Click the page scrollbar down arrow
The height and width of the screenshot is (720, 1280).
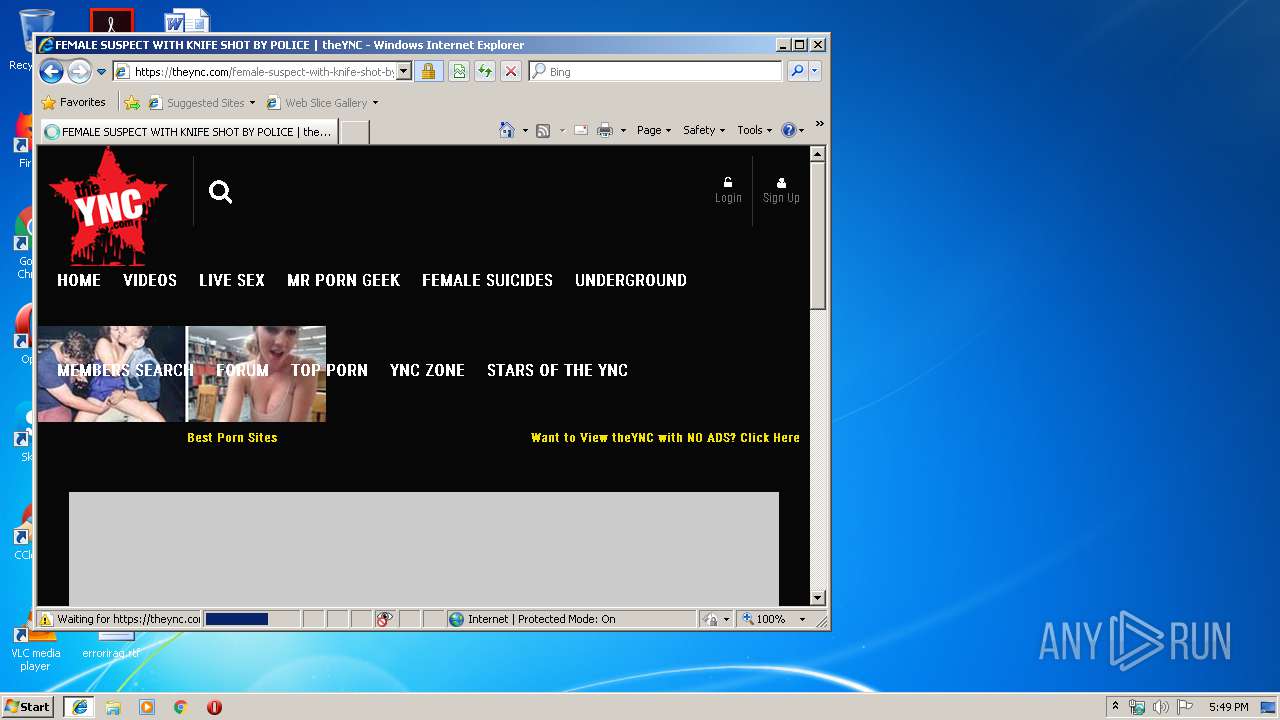pos(817,598)
